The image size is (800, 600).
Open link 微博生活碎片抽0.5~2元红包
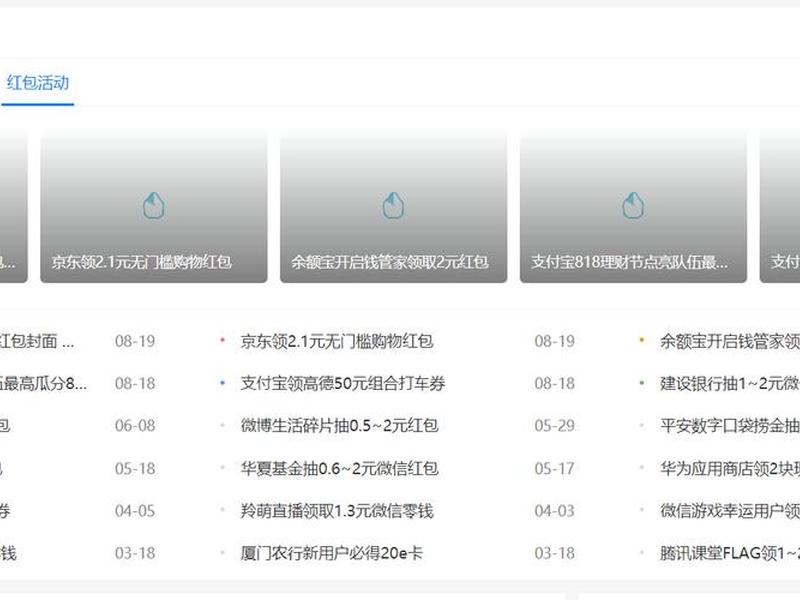click(x=339, y=426)
